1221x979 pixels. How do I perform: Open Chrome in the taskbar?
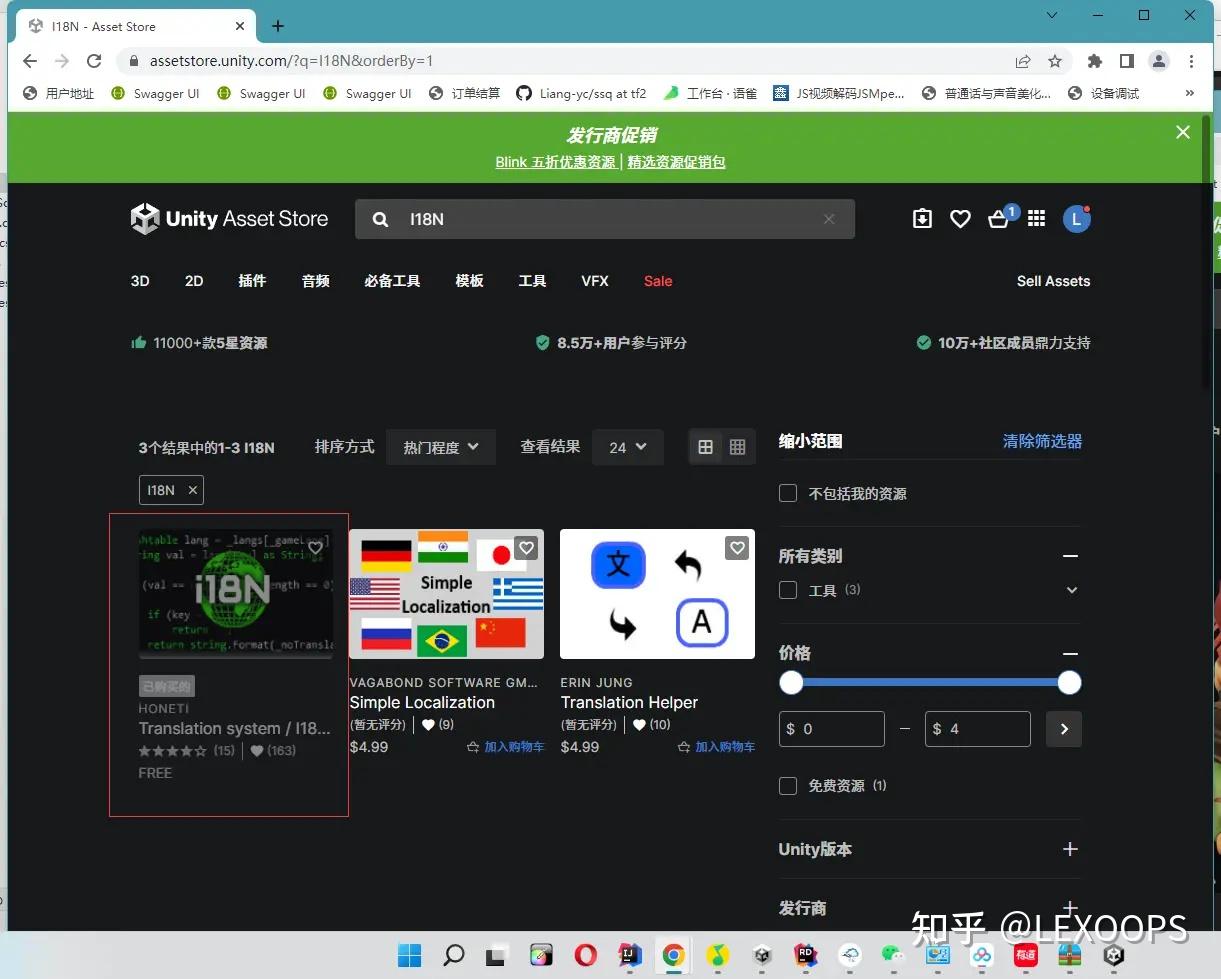click(673, 955)
